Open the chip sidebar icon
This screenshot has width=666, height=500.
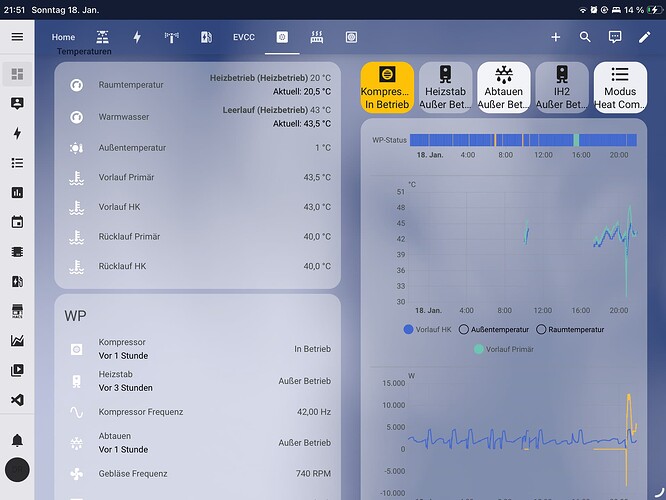click(x=17, y=252)
